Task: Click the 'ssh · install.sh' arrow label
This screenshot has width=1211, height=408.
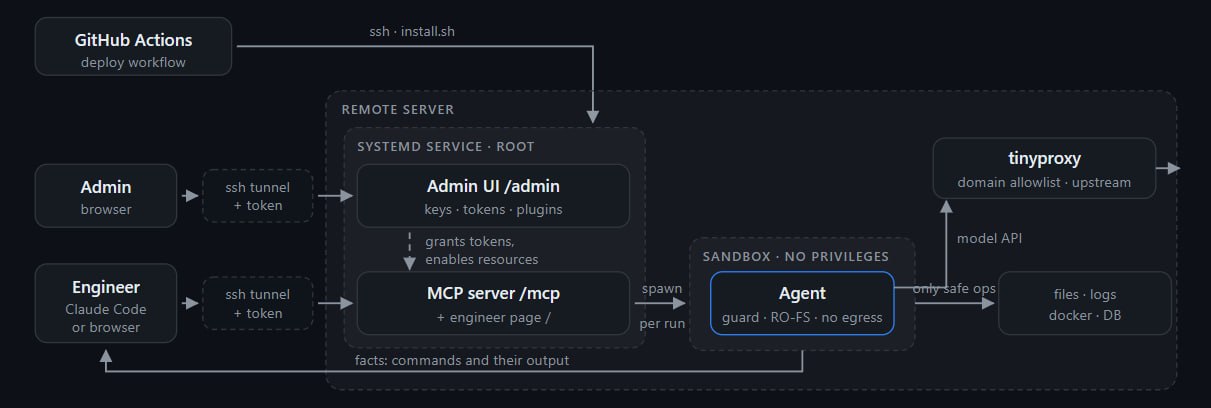Action: pyautogui.click(x=413, y=31)
